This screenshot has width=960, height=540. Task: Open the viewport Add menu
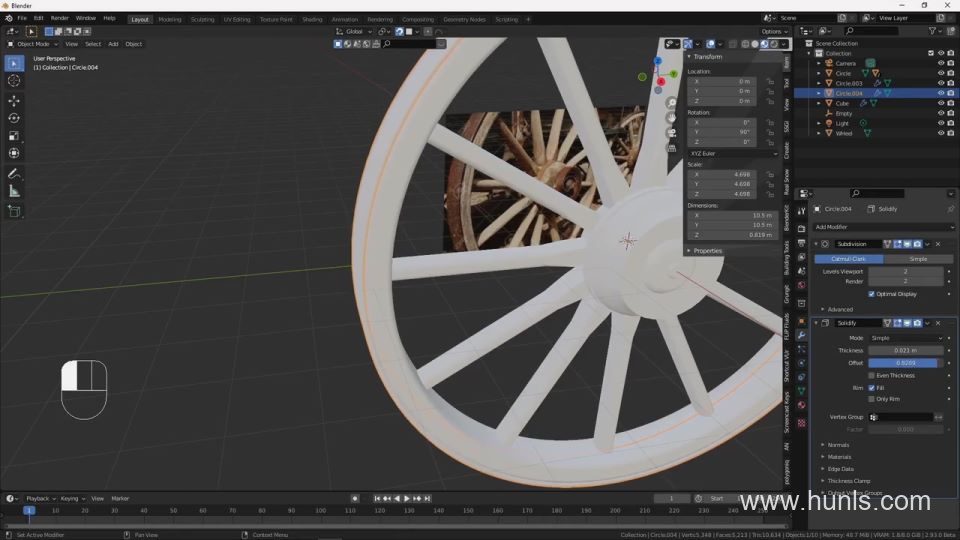coord(113,44)
